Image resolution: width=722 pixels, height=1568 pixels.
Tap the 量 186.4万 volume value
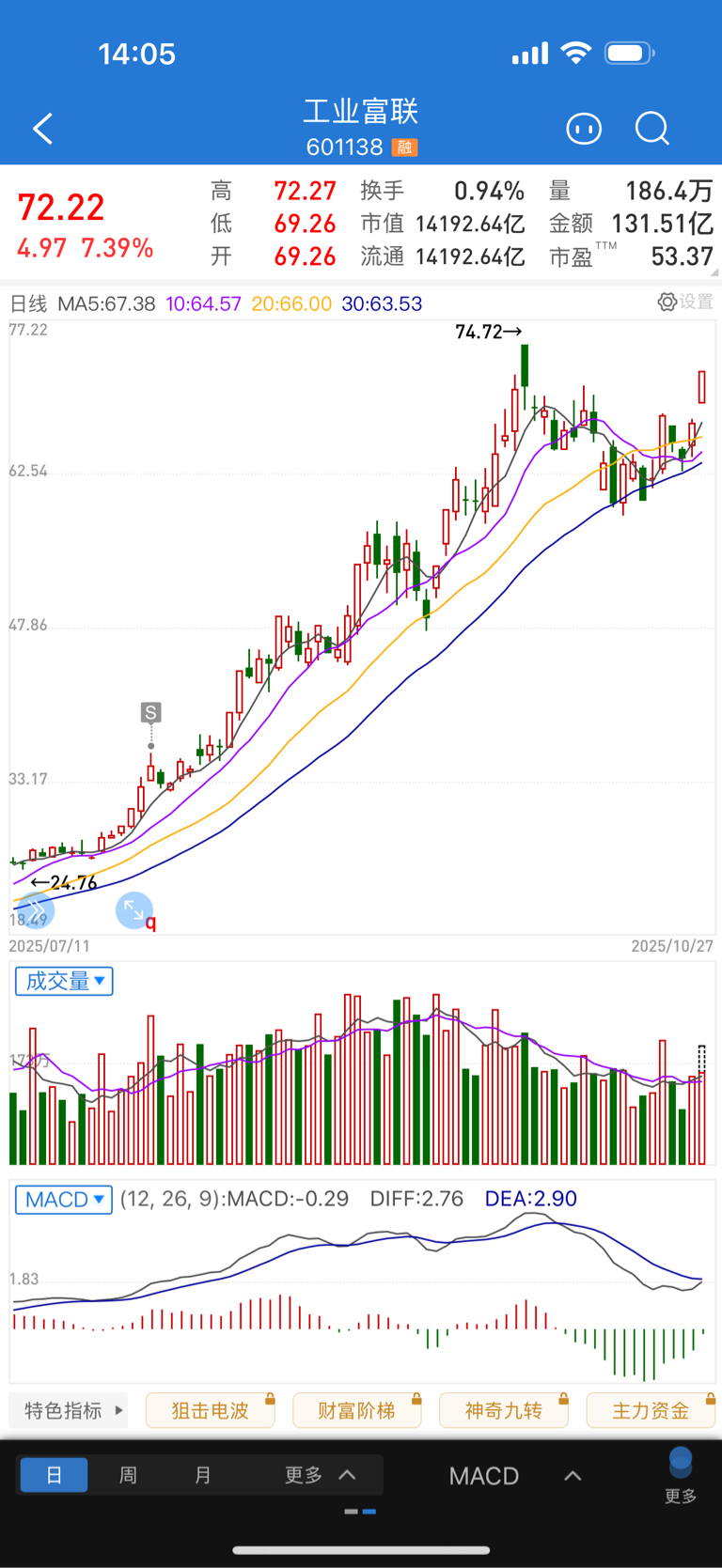(x=669, y=191)
